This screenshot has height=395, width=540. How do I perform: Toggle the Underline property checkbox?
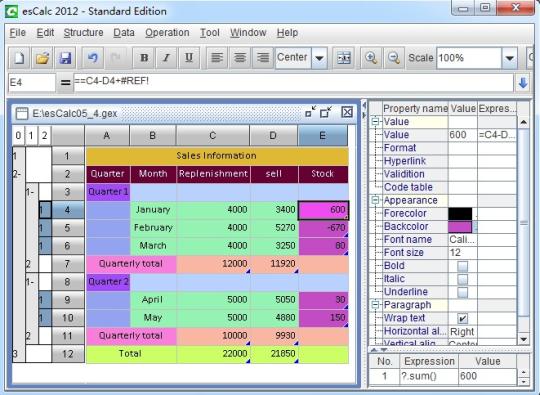click(x=463, y=292)
